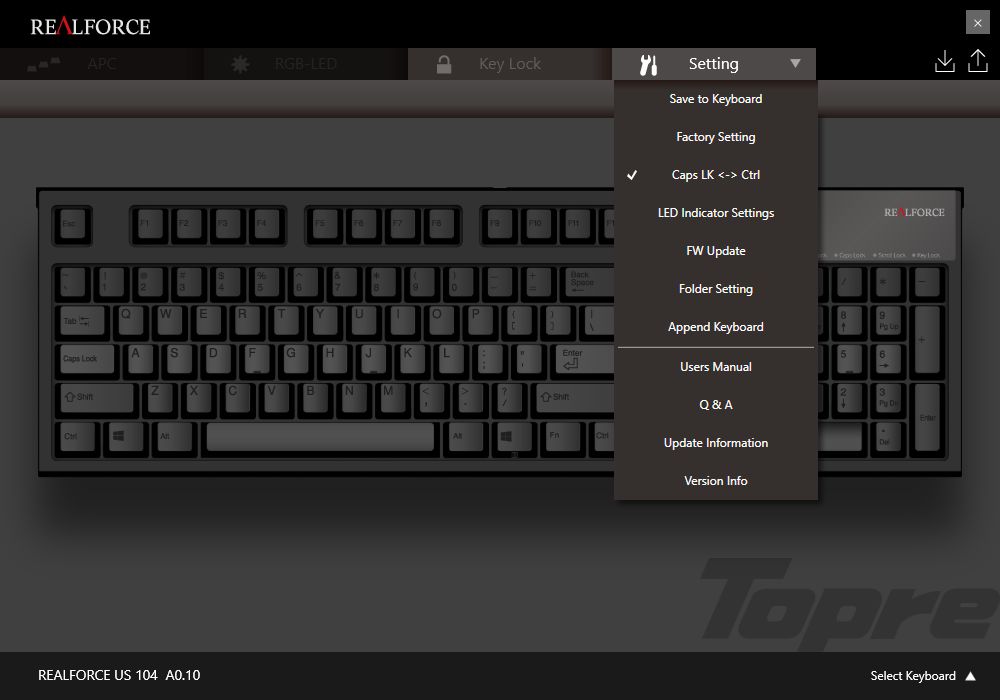Click the F10 key on keyboard image
This screenshot has height=700, width=1000.
[x=539, y=224]
